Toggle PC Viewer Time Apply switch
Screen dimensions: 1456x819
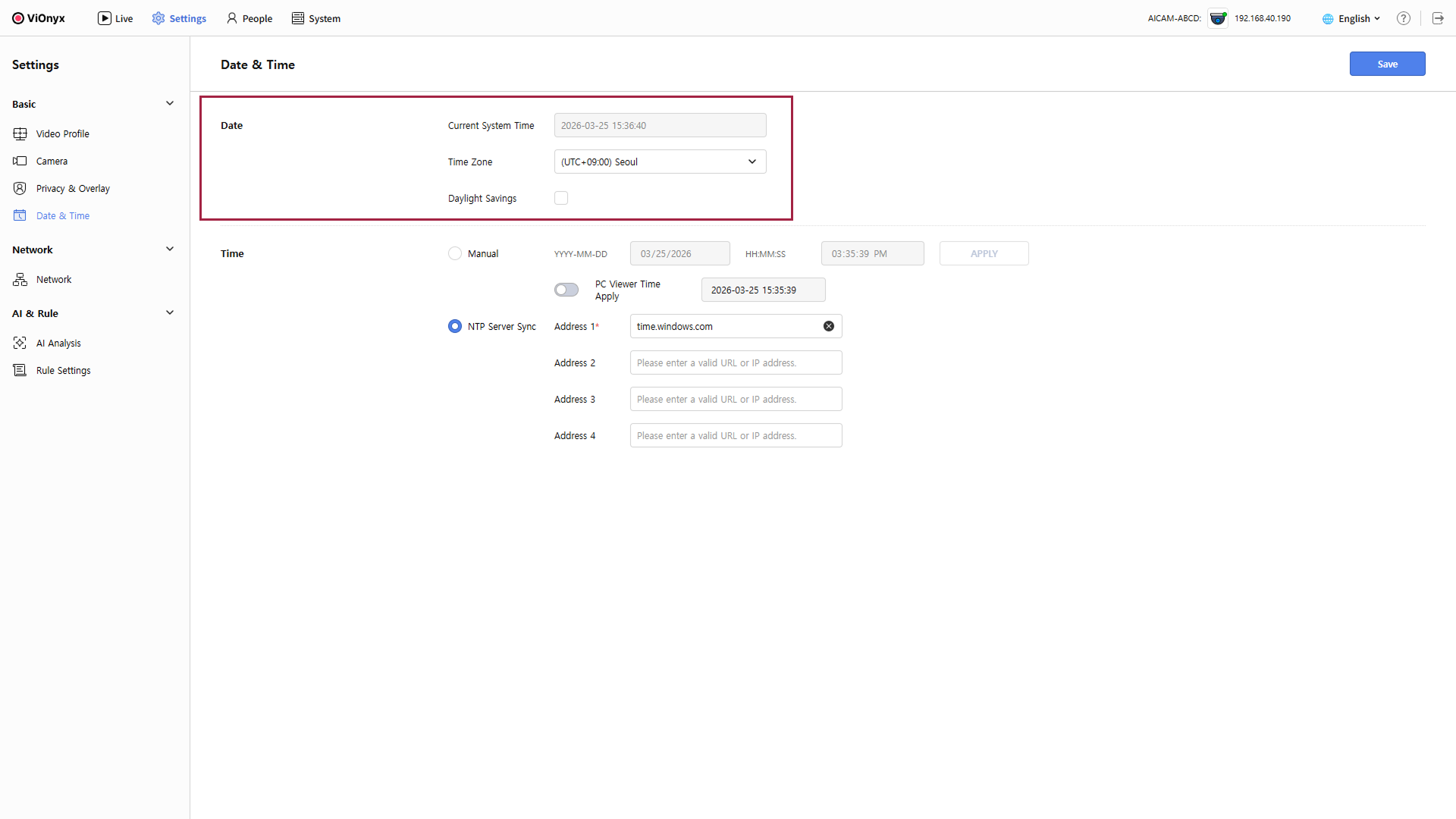pos(566,290)
